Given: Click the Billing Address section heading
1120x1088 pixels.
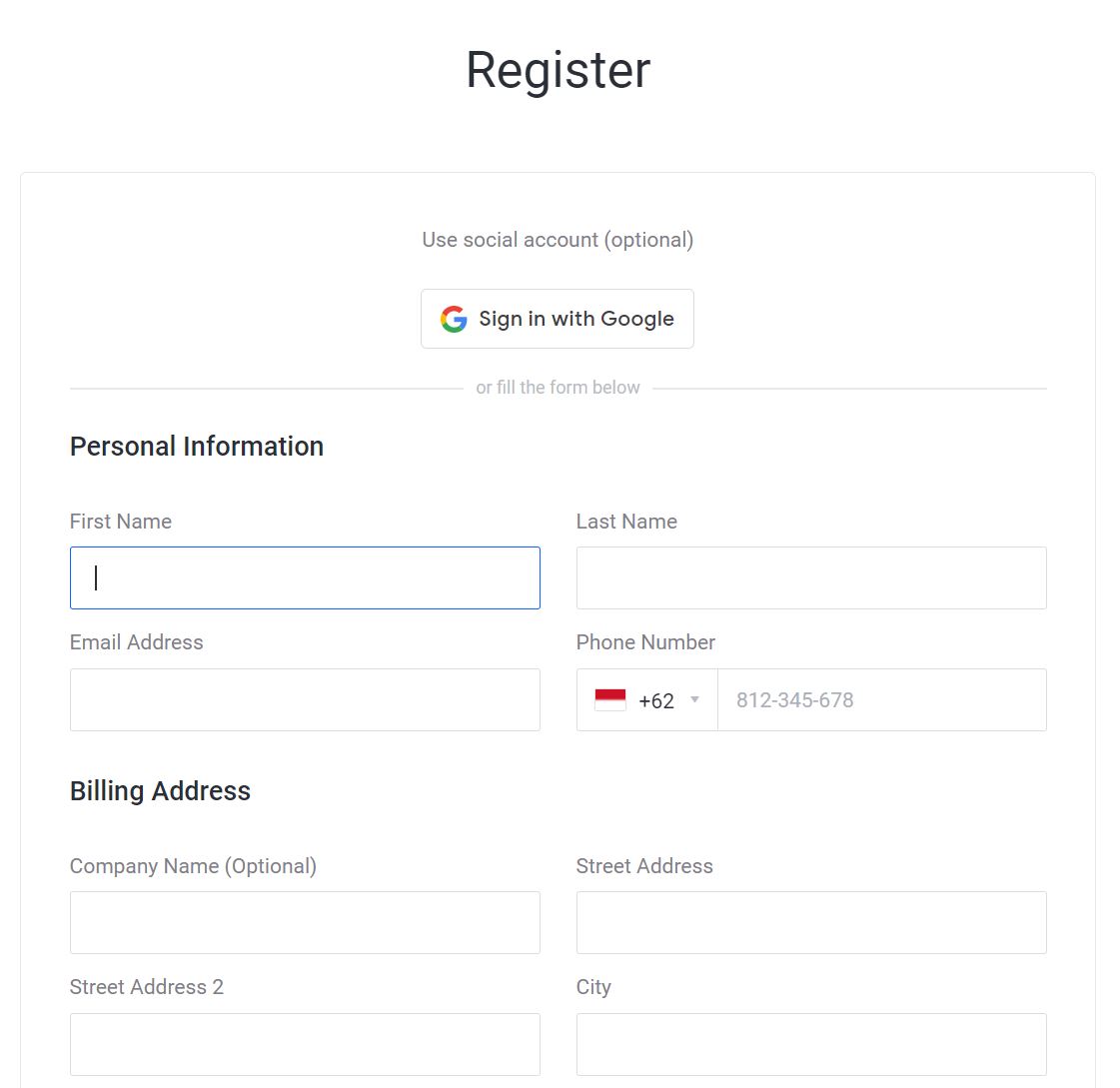Looking at the screenshot, I should 160,790.
